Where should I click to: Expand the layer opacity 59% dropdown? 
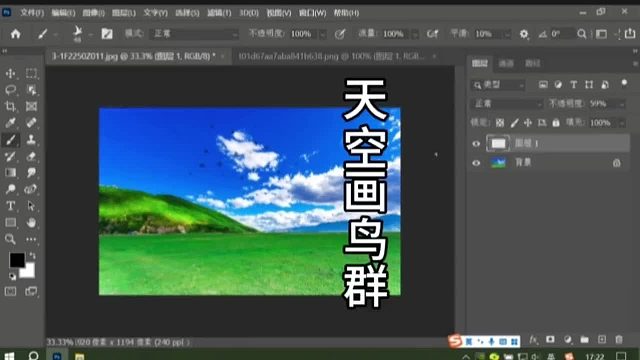point(621,104)
